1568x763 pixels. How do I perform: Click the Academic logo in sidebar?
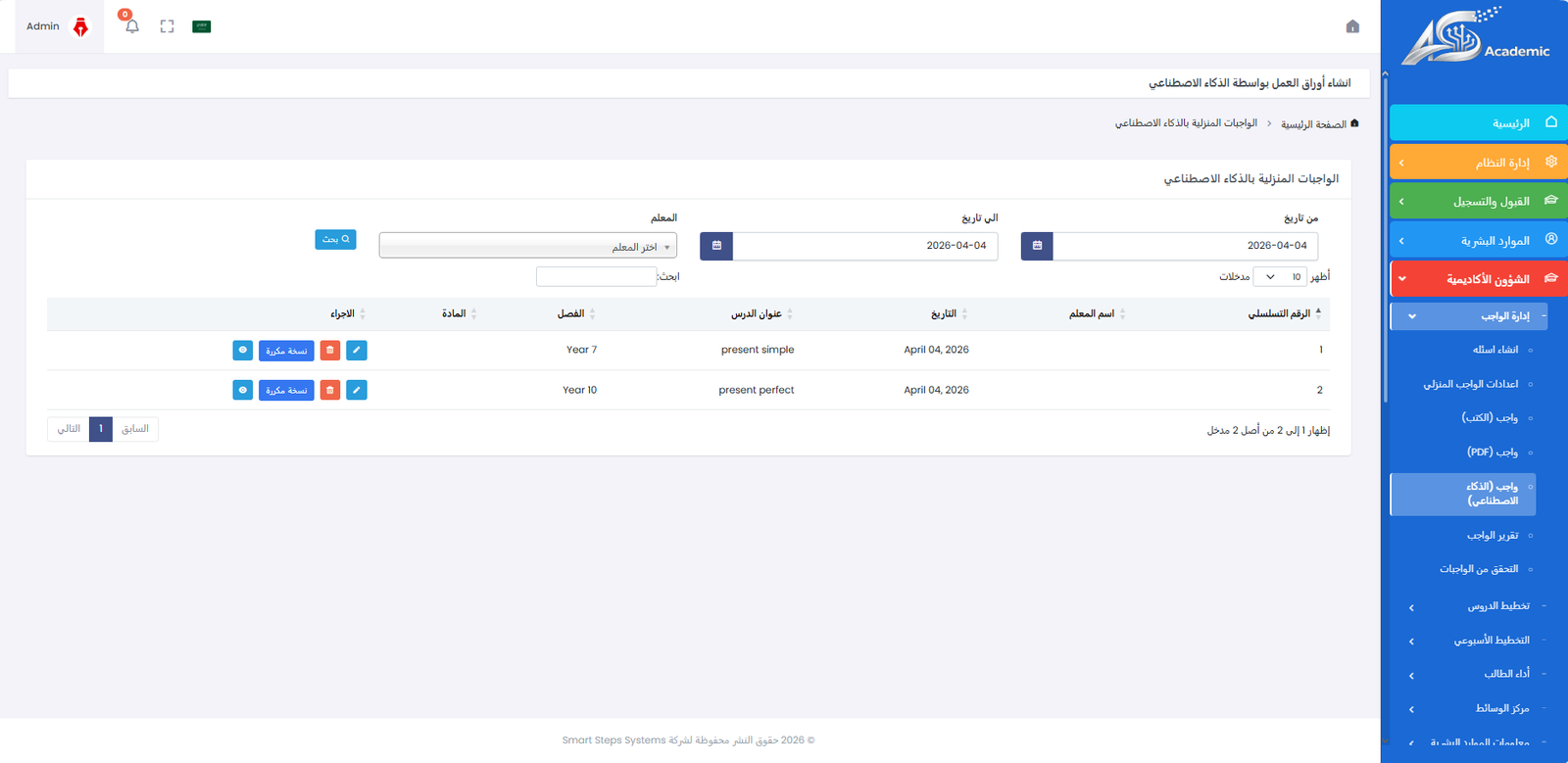tap(1475, 37)
